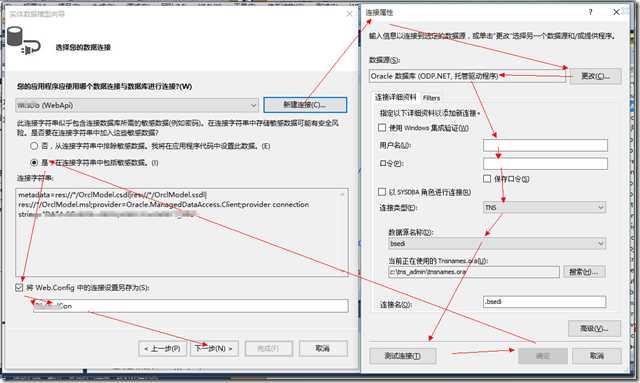Select the 否 exclude sensitive data radio button

coord(34,146)
